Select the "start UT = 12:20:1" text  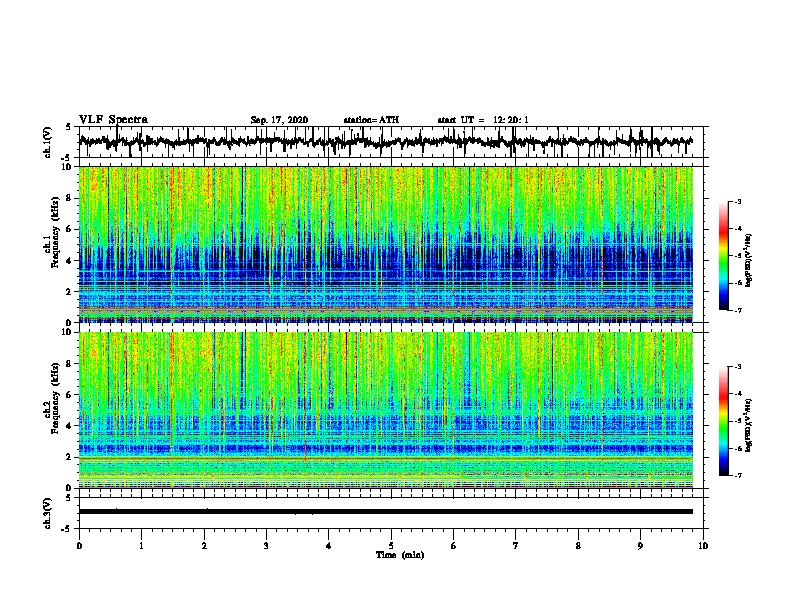point(483,120)
